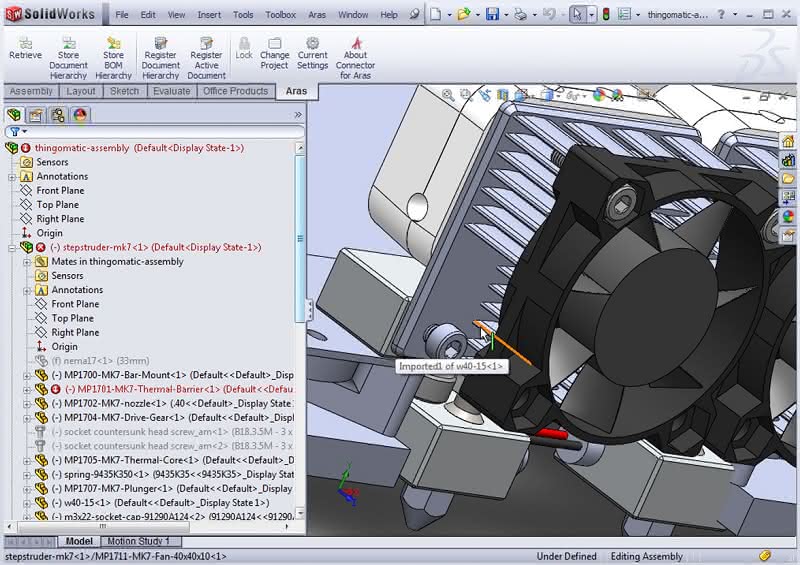Open the ConfigurationManager tab icon
The height and width of the screenshot is (565, 800).
58,115
